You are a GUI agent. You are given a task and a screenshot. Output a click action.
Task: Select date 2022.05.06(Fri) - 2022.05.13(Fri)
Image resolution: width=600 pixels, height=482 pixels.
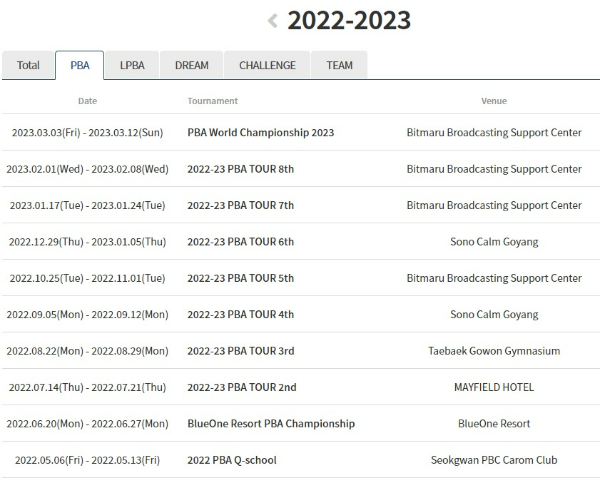(87, 460)
